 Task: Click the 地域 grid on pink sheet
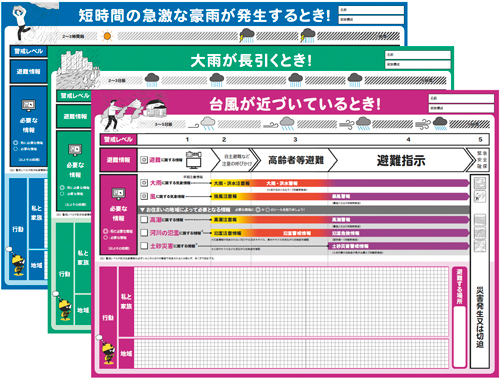pyautogui.click(x=291, y=354)
